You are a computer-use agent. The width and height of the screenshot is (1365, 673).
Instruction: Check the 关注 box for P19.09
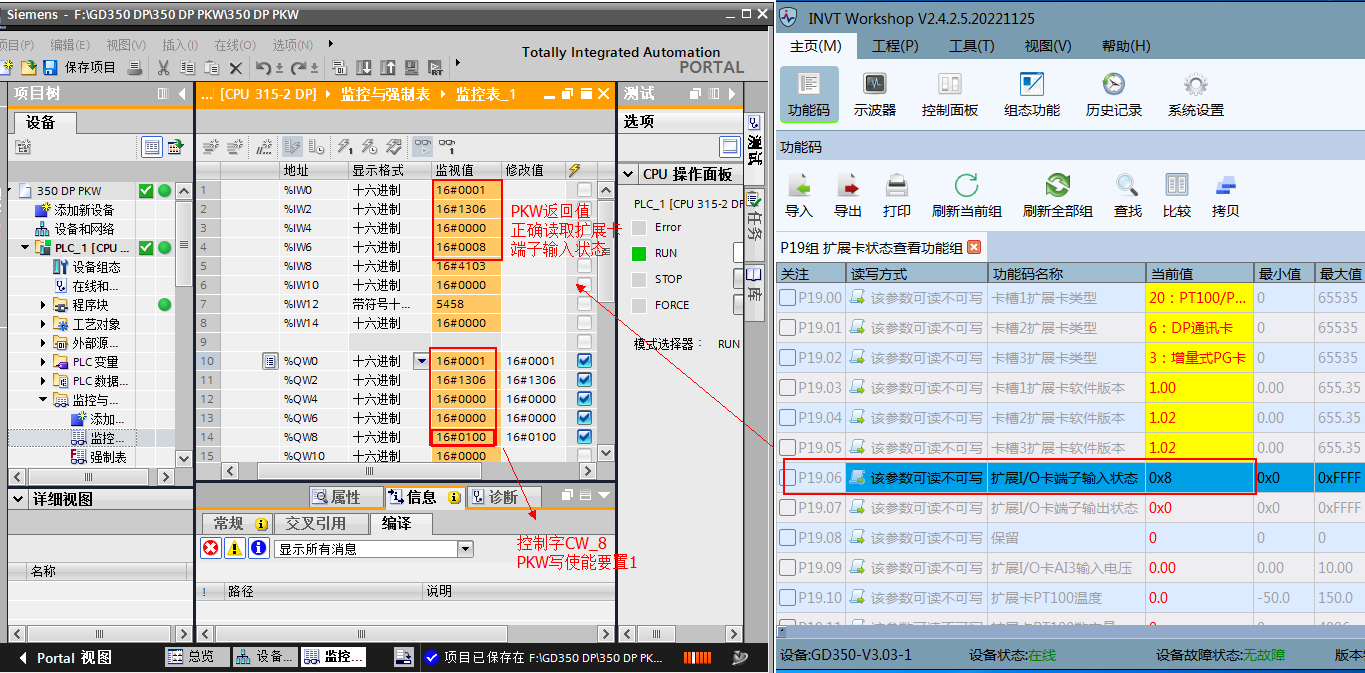point(787,567)
